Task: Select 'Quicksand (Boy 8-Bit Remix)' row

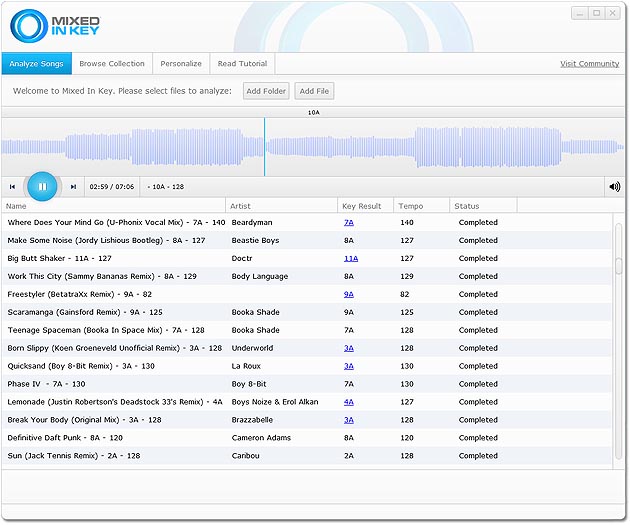Action: click(x=307, y=366)
